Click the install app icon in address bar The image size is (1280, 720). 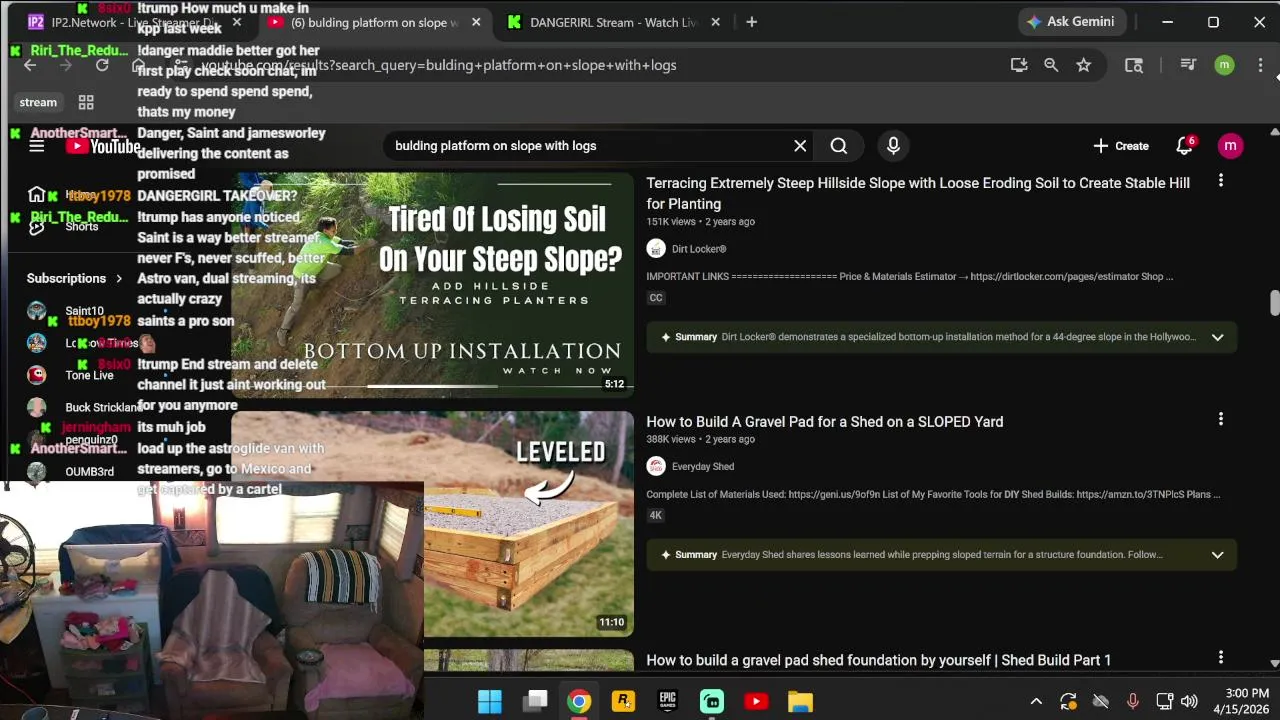(x=1019, y=65)
